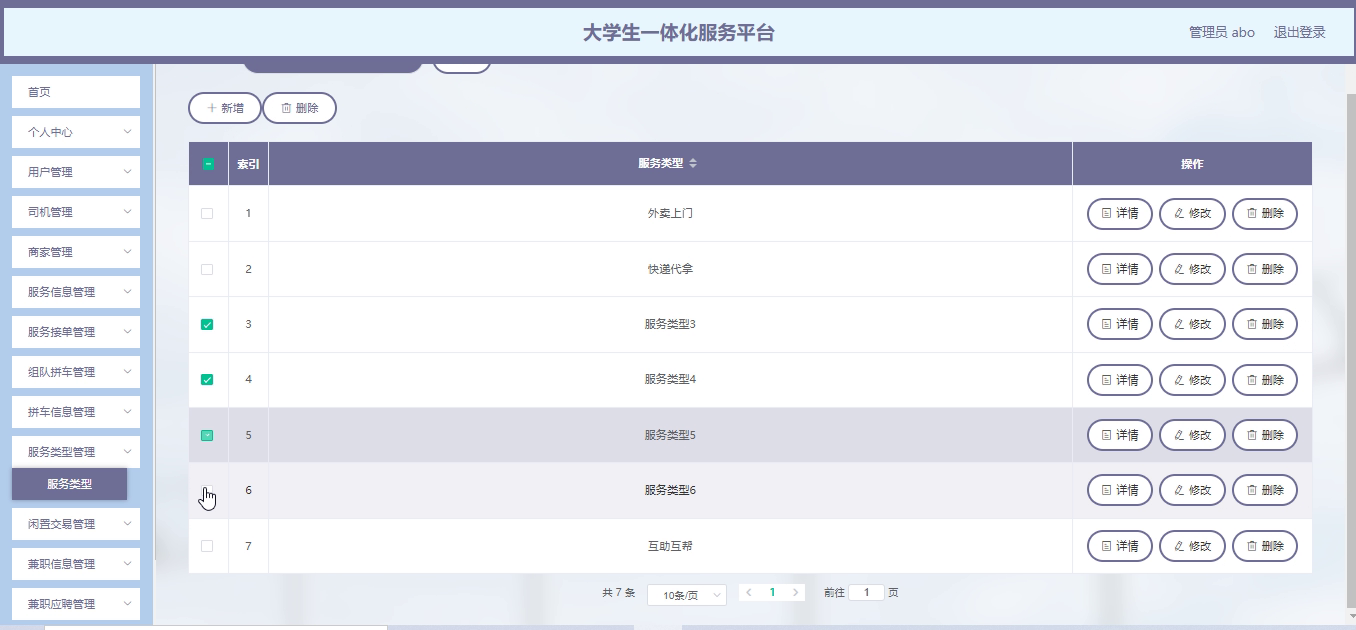Uncheck the box for row 服务类型3
The height and width of the screenshot is (630, 1356).
coord(207,324)
